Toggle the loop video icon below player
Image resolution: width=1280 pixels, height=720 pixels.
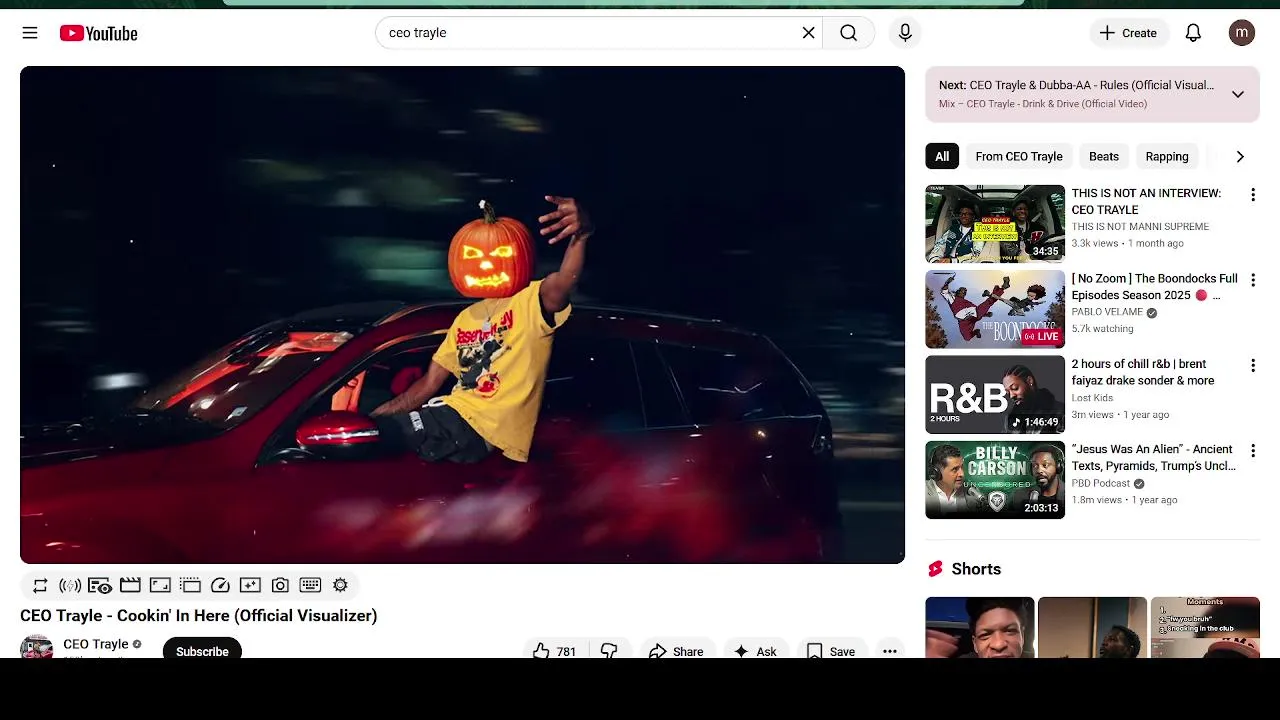coord(40,585)
